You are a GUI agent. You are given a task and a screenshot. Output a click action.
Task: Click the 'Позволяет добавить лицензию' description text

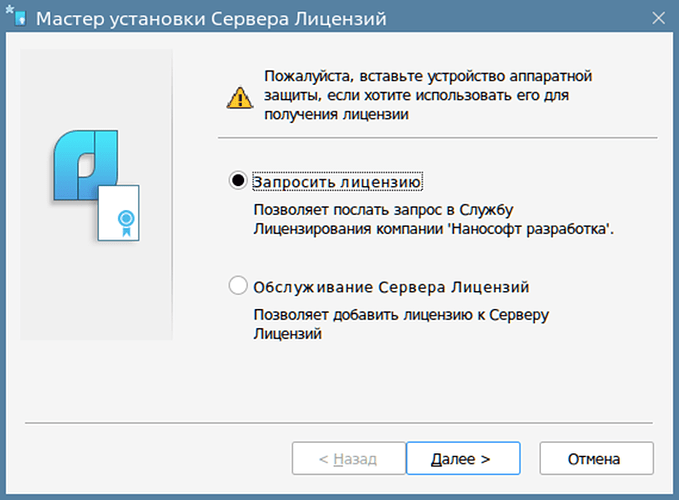[401, 324]
